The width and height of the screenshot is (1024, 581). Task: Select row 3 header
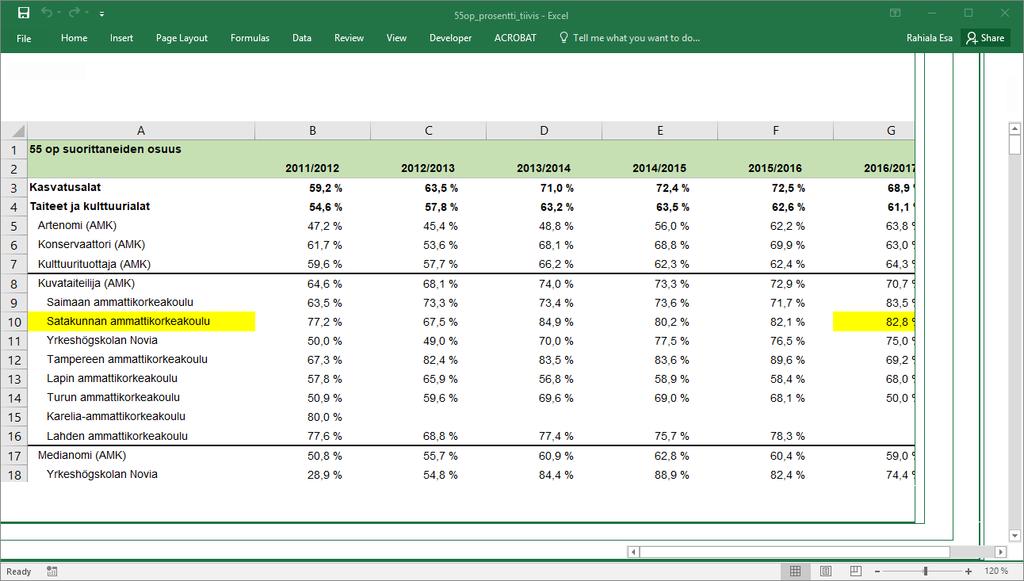14,188
